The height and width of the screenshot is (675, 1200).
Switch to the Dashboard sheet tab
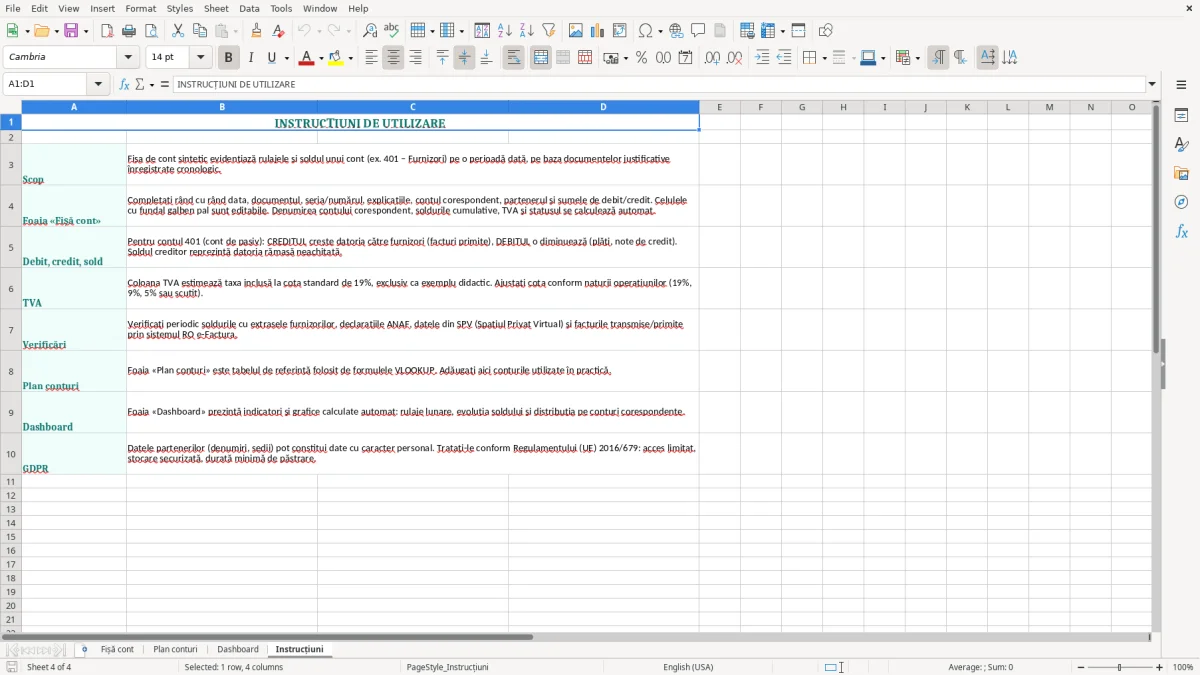pyautogui.click(x=238, y=649)
